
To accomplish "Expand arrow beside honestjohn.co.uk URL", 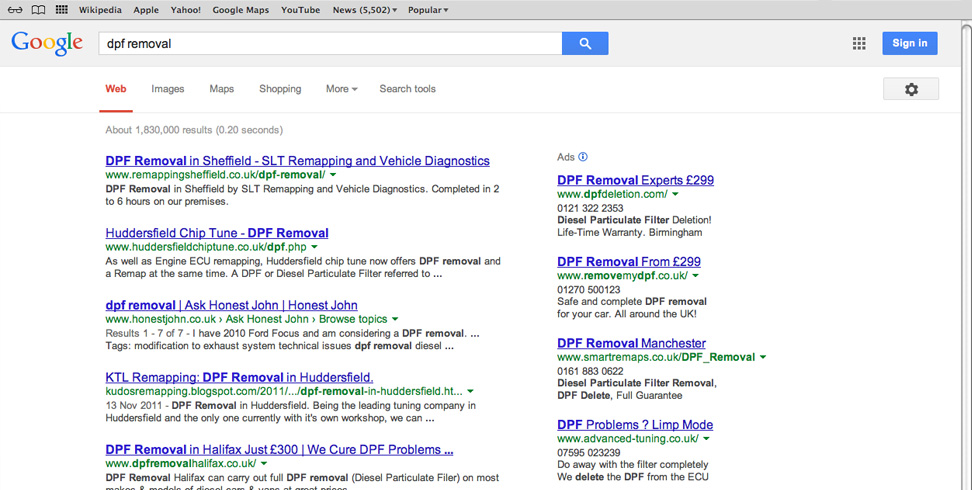I will [394, 319].
